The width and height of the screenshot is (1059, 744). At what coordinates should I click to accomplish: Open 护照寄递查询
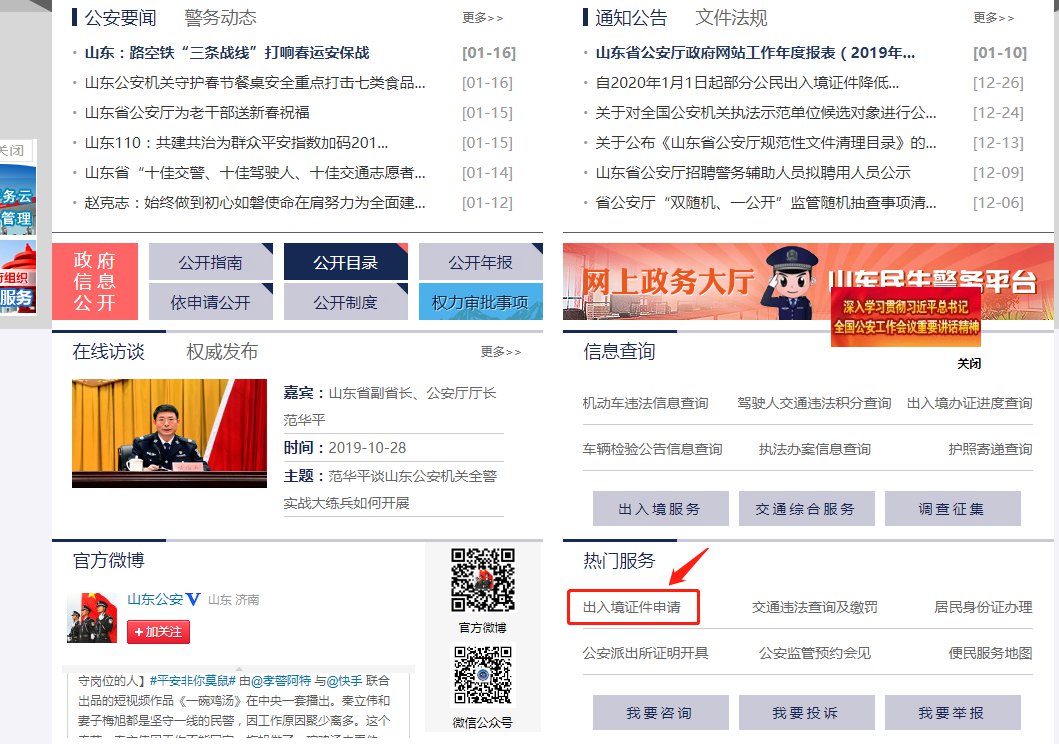point(990,449)
